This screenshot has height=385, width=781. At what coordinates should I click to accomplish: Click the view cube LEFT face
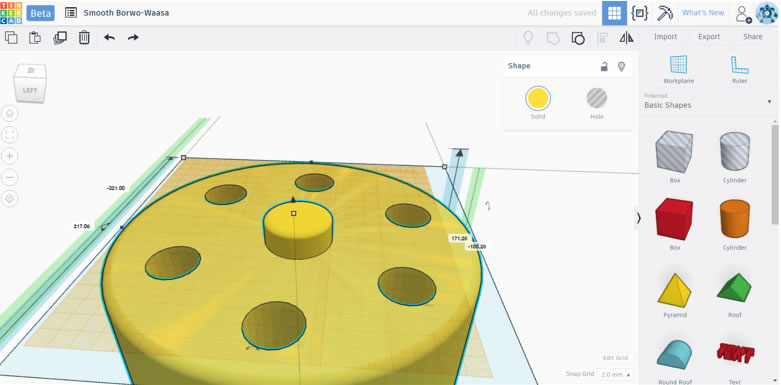point(29,90)
